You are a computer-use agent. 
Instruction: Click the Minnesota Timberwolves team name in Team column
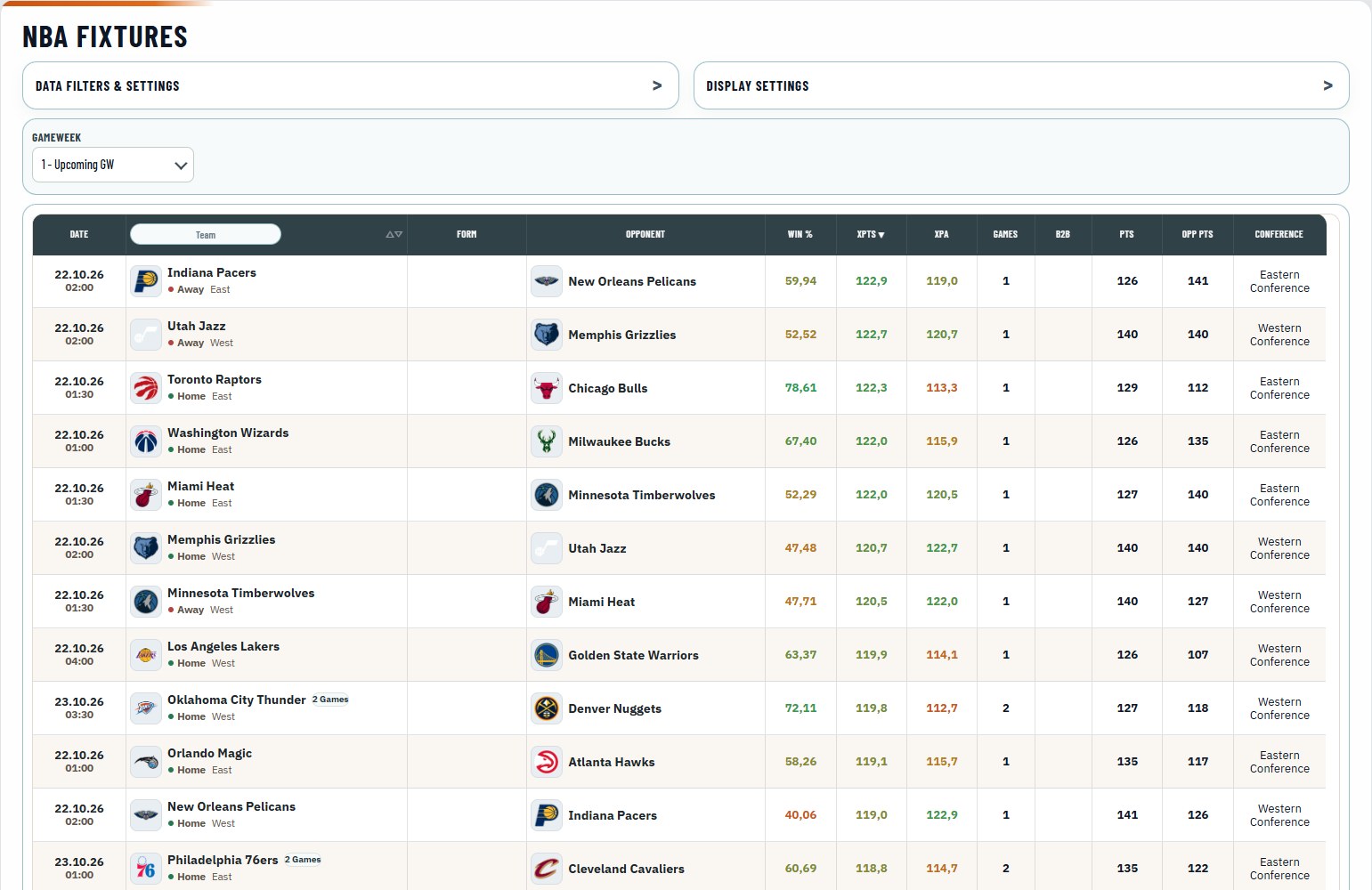tap(241, 594)
